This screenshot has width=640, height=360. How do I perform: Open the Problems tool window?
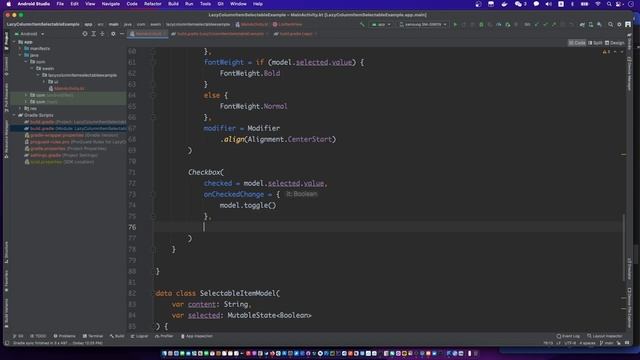[x=64, y=336]
